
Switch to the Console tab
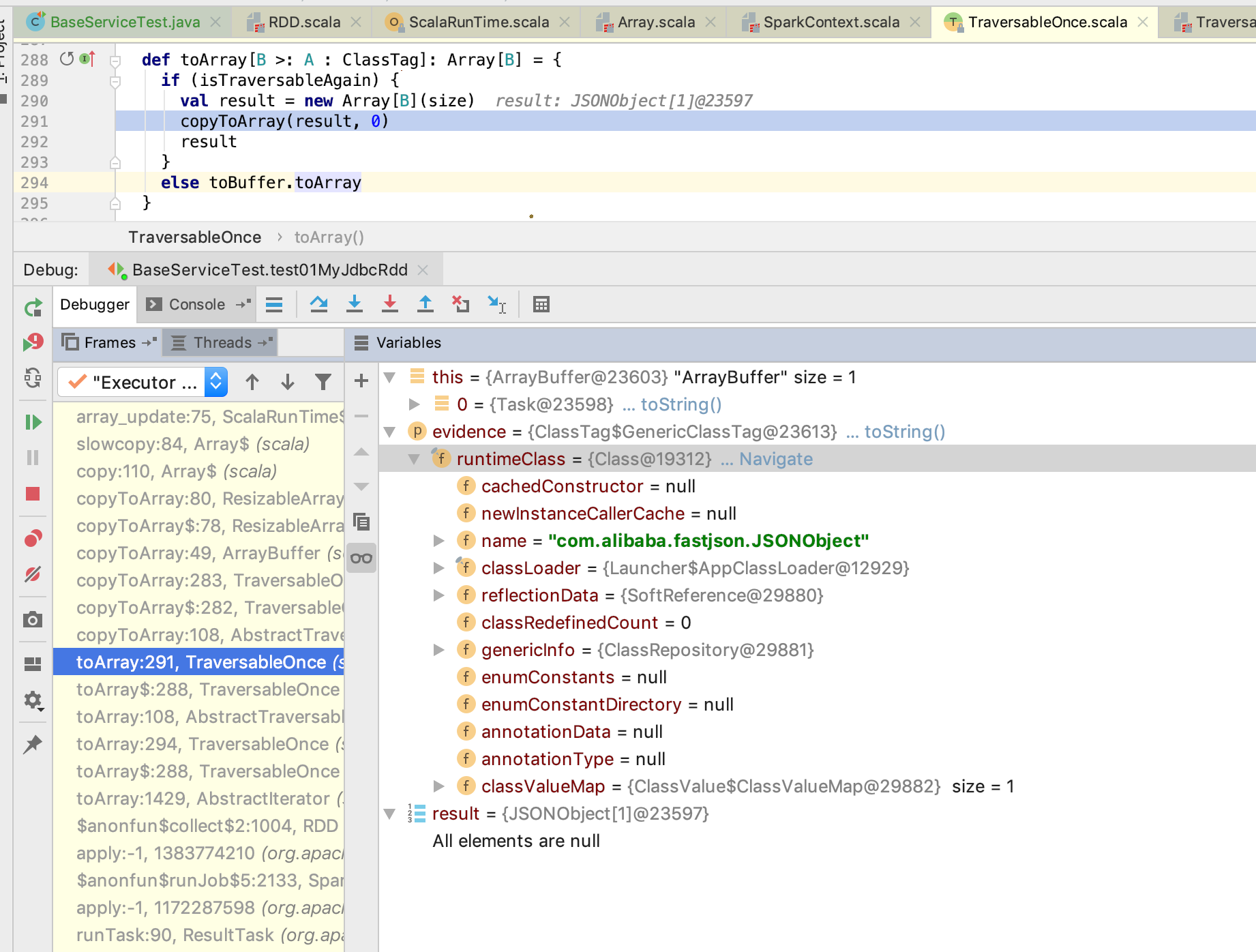196,304
